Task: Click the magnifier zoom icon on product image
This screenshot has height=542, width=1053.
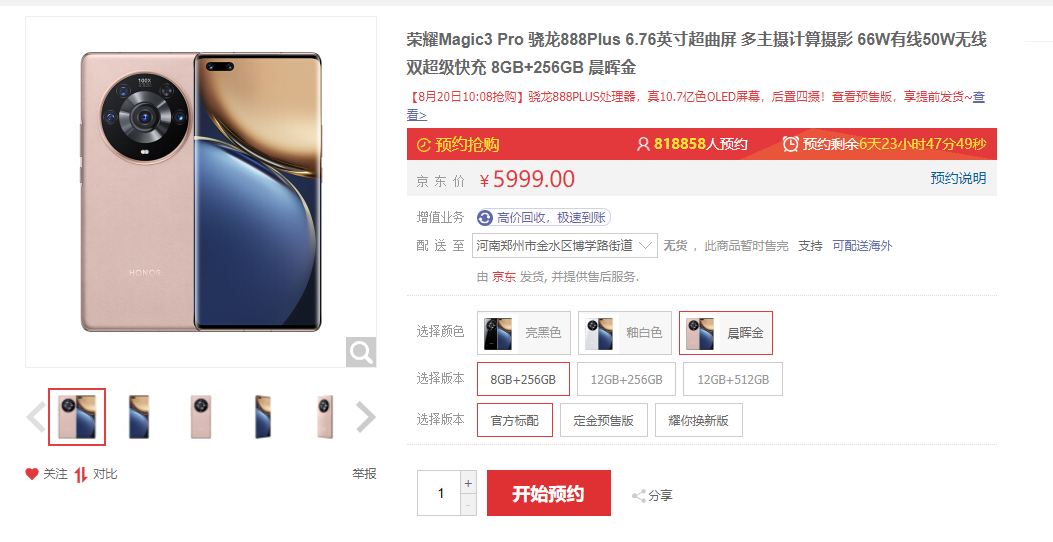Action: tap(361, 352)
